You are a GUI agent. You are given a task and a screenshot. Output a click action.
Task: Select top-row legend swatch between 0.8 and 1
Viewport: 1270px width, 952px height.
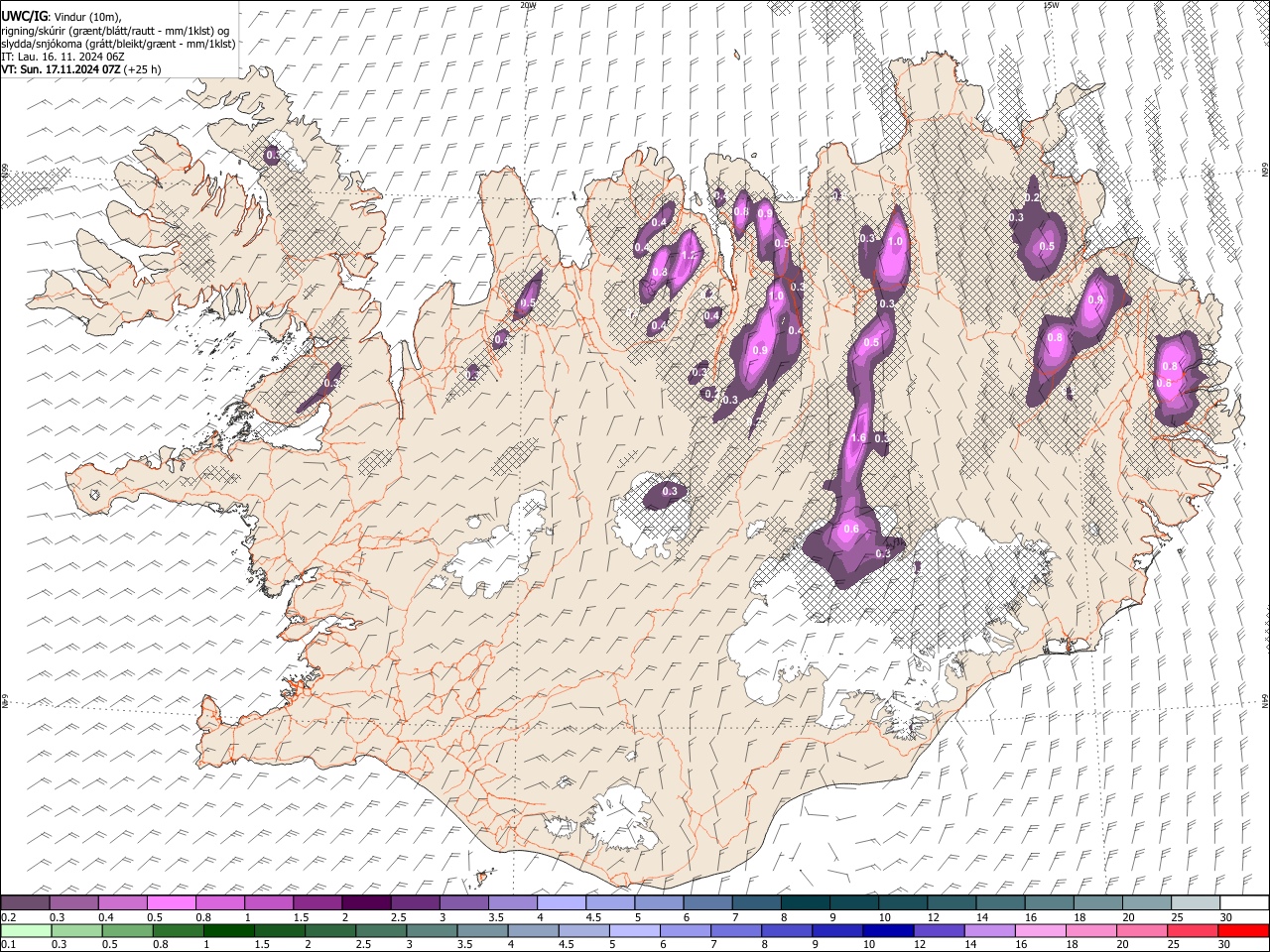coord(219,903)
